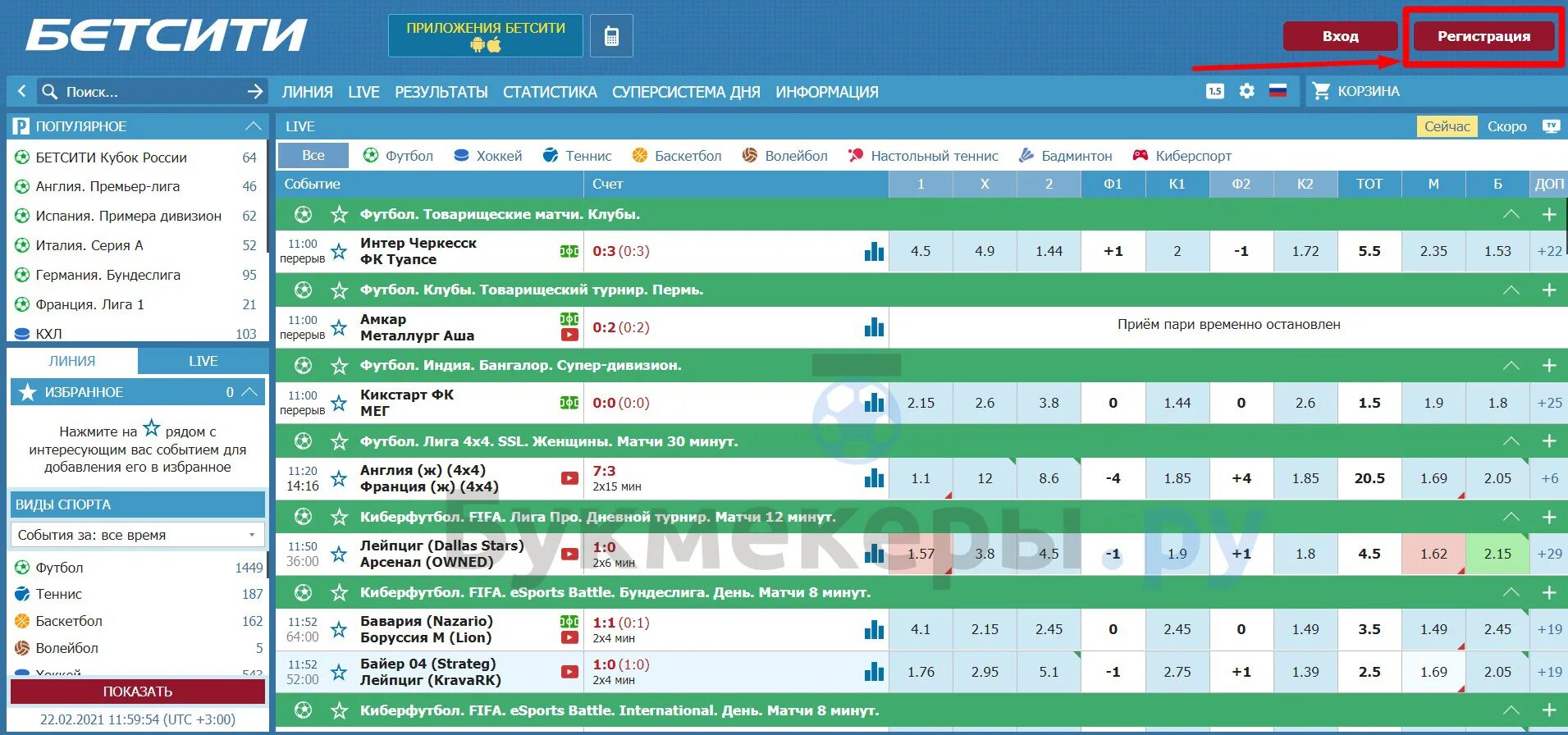Change language via the Russian flag icon
Image resolution: width=1568 pixels, height=735 pixels.
(1278, 91)
